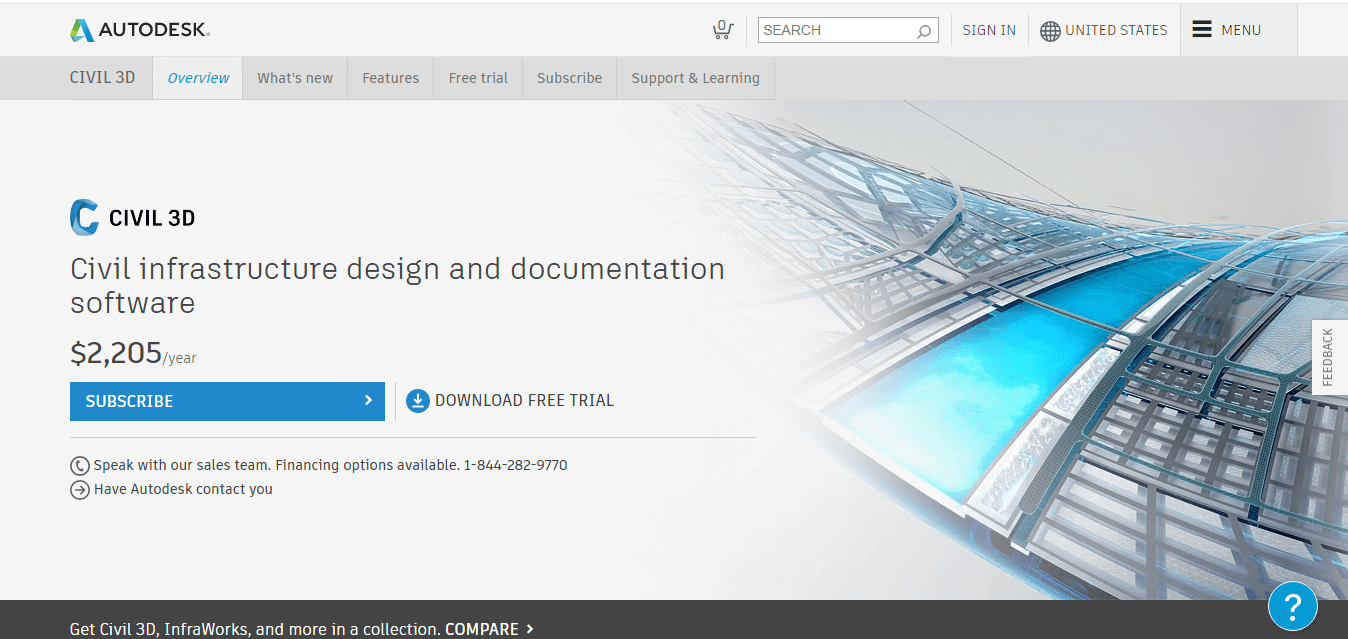Open the Subscribe tab
Screen dimensions: 1348x639
570,78
